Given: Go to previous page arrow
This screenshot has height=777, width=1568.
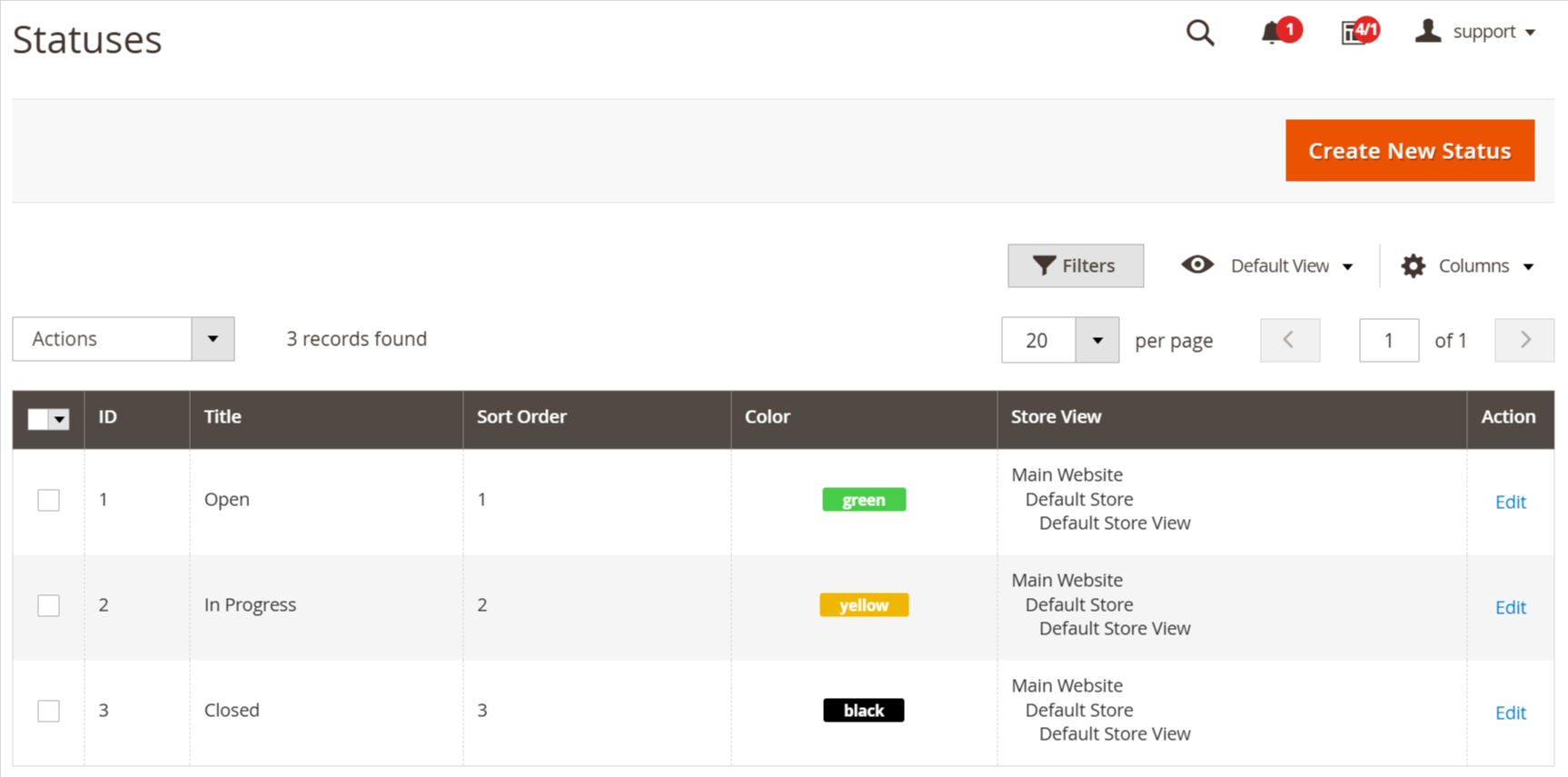Looking at the screenshot, I should 1289,340.
